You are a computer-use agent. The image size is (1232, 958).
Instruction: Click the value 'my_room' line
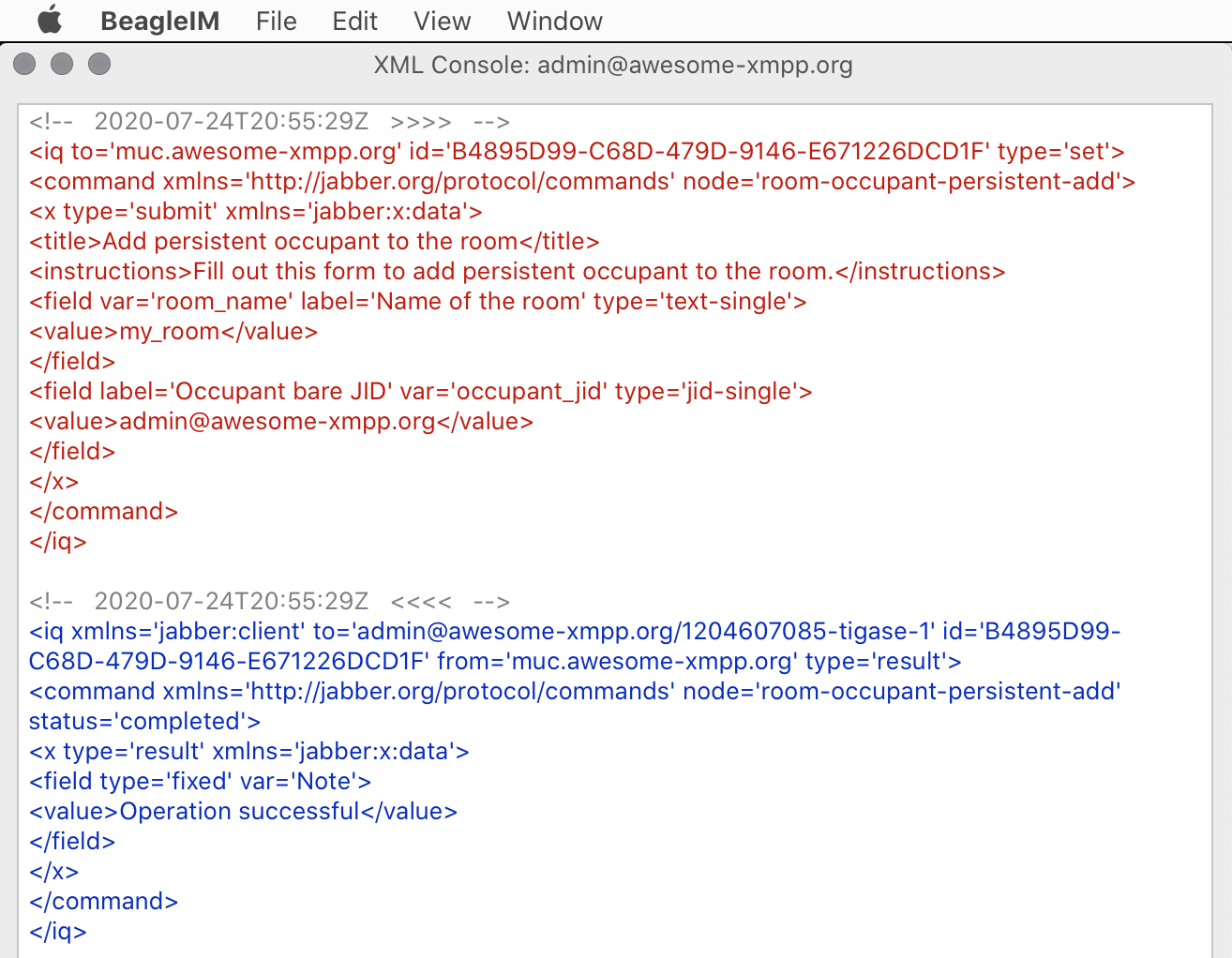173,332
